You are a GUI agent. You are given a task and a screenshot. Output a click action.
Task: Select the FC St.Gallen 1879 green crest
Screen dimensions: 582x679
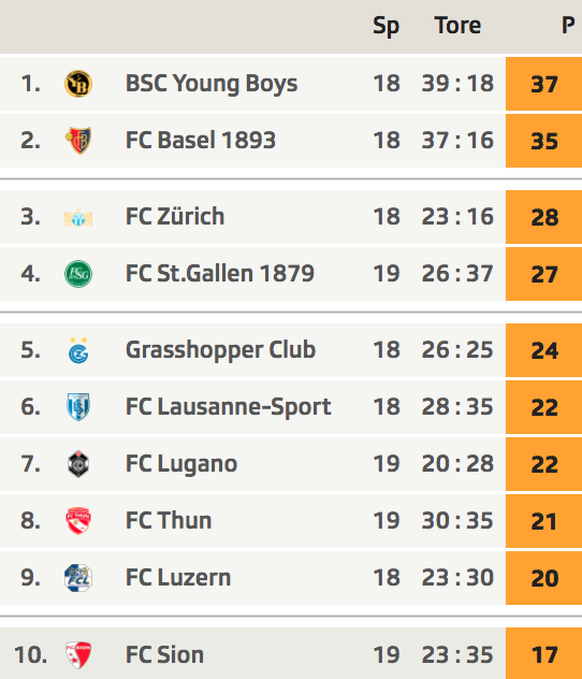[x=78, y=274]
